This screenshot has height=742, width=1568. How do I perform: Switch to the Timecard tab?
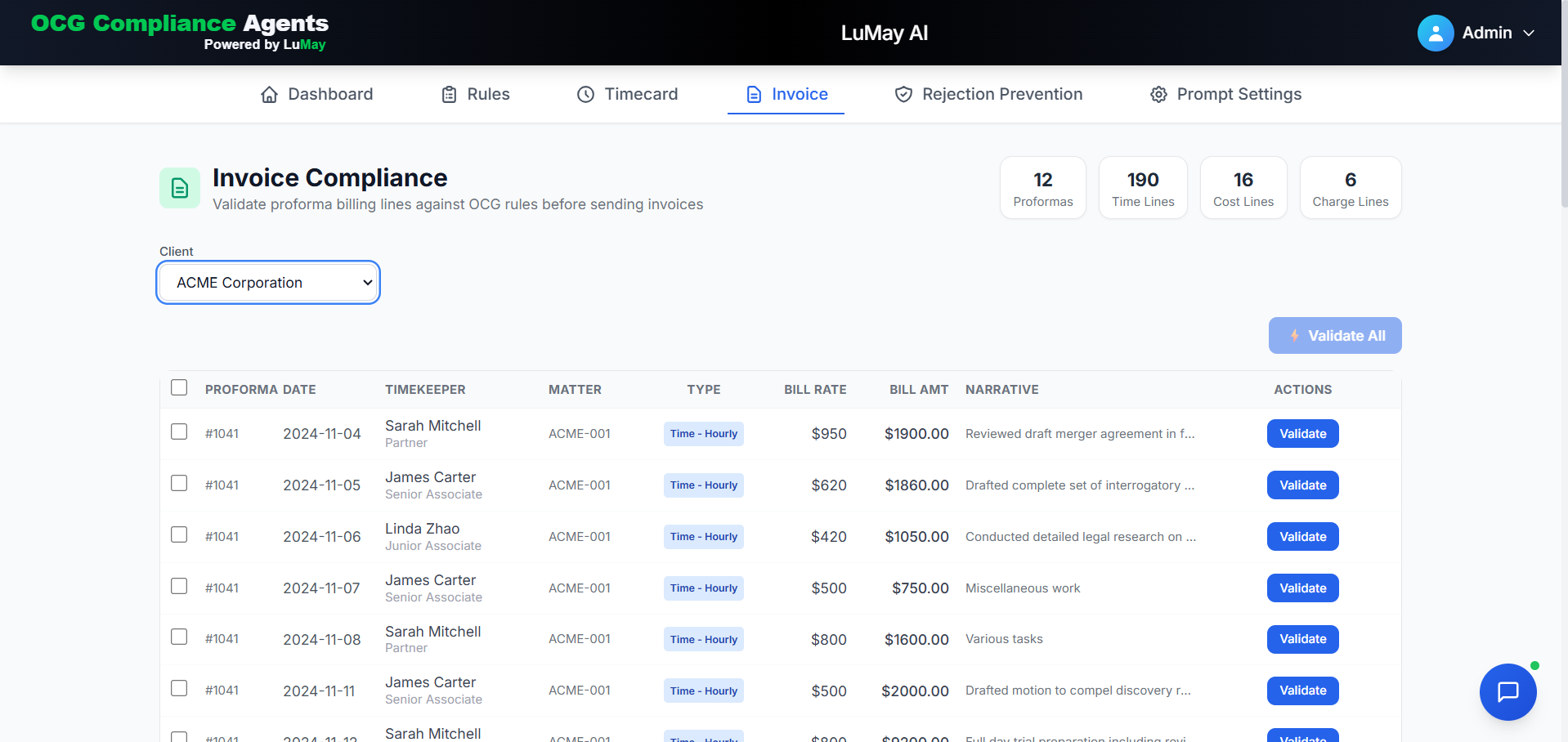coord(628,95)
